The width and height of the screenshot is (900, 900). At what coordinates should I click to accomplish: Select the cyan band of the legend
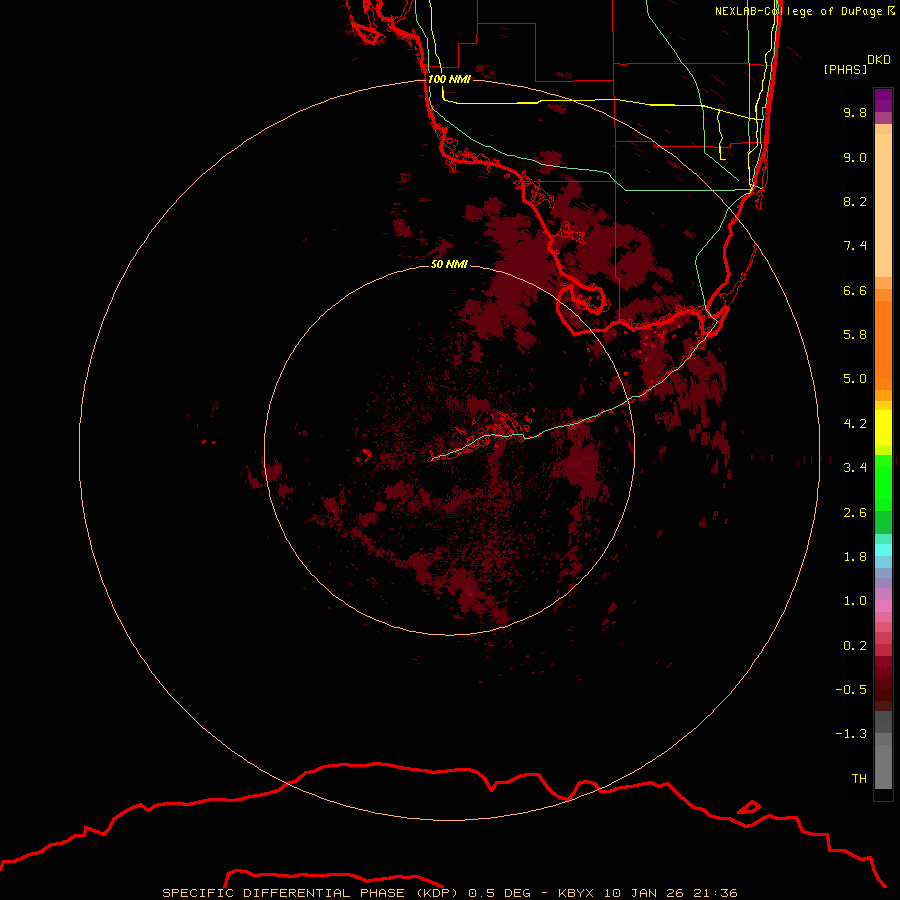883,550
